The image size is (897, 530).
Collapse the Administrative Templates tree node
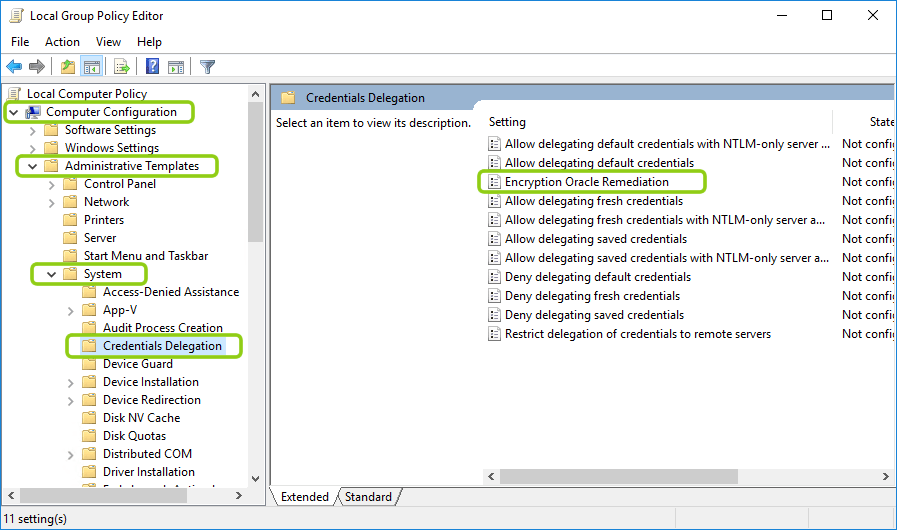(x=32, y=166)
